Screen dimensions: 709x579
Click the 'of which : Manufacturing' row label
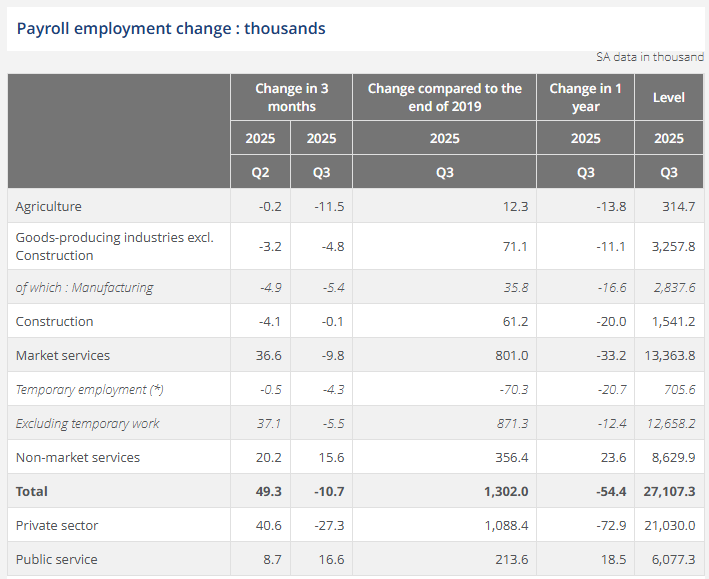[x=84, y=287]
